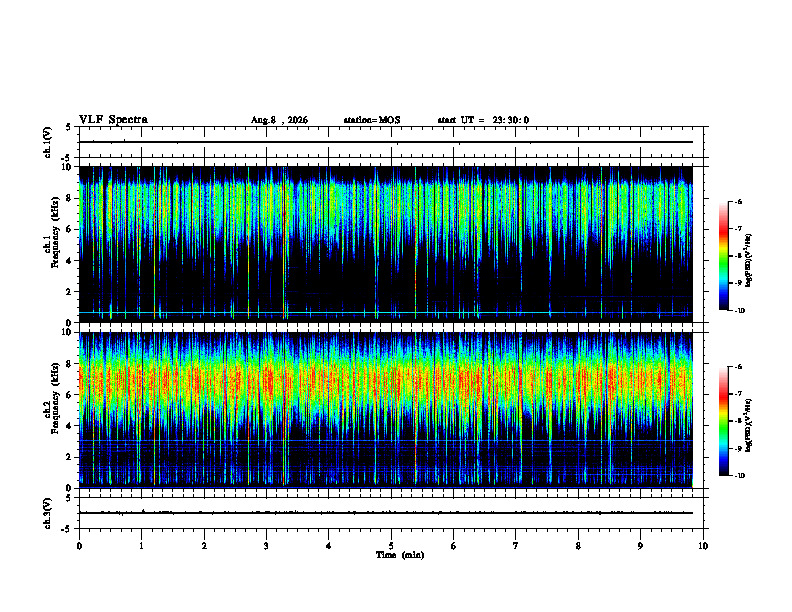792x612 pixels.
Task: Click ch.2 frequency tick label "4"
Action: tap(69, 426)
